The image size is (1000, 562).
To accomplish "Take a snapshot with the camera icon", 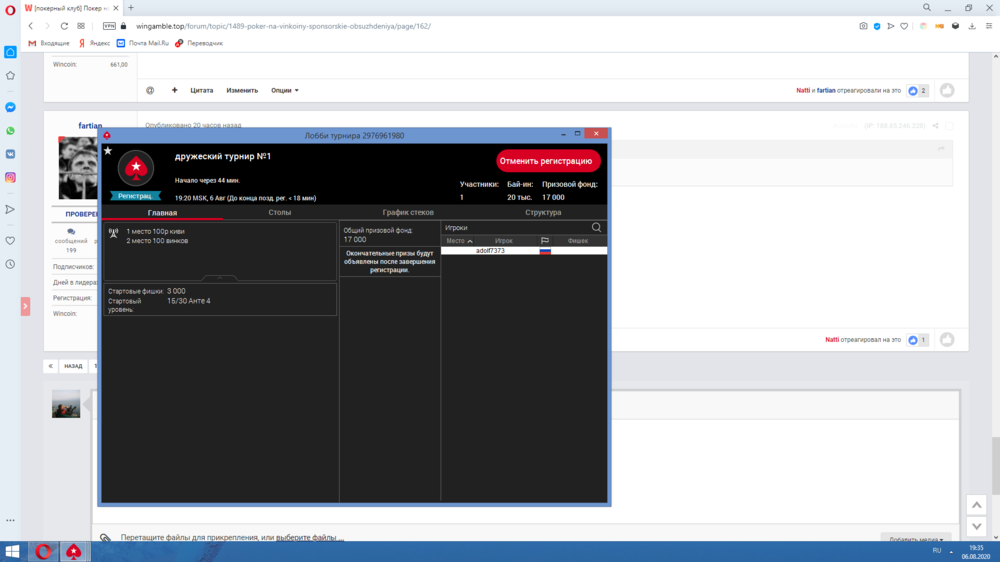I will 864,26.
